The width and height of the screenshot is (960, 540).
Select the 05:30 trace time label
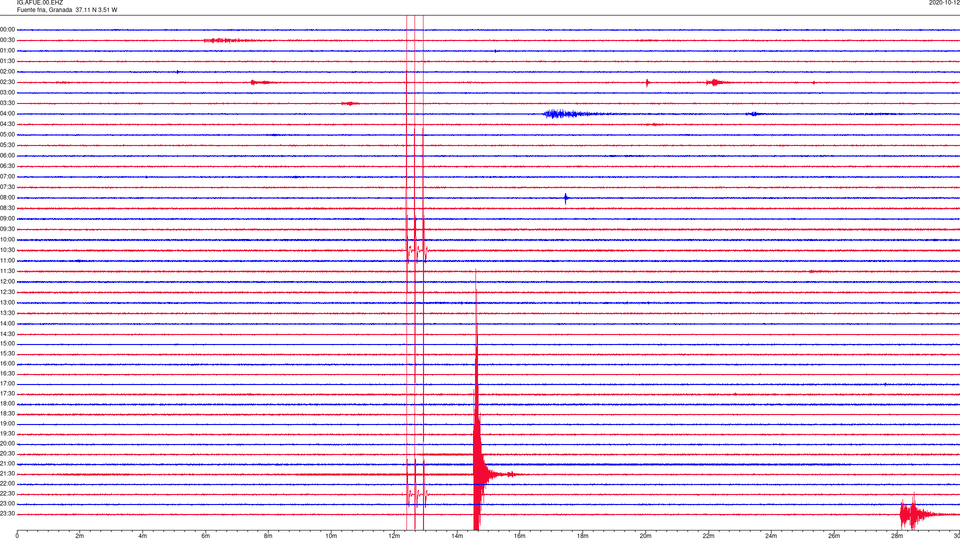point(7,145)
